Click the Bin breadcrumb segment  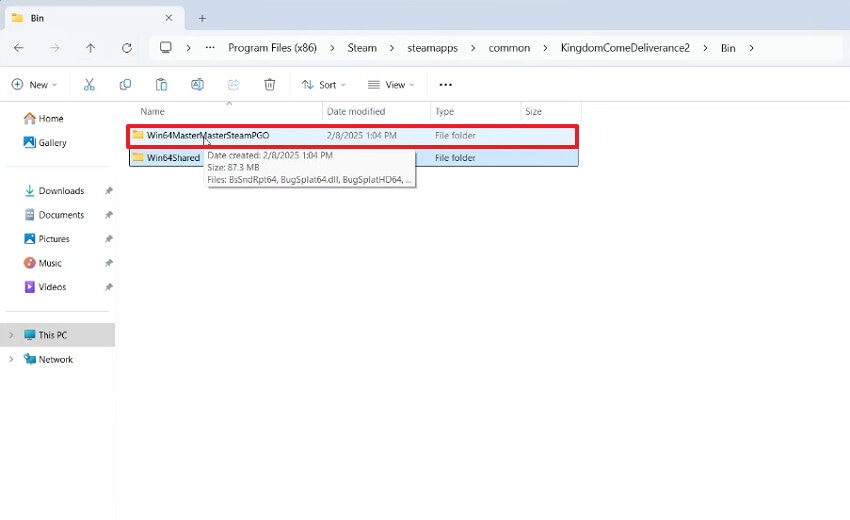[x=728, y=48]
